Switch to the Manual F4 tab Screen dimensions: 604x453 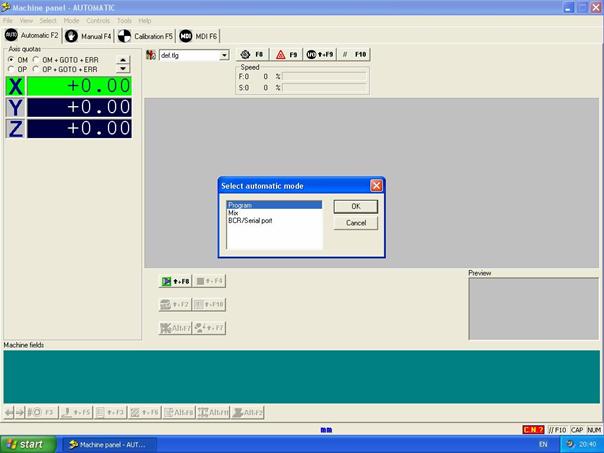pyautogui.click(x=88, y=35)
